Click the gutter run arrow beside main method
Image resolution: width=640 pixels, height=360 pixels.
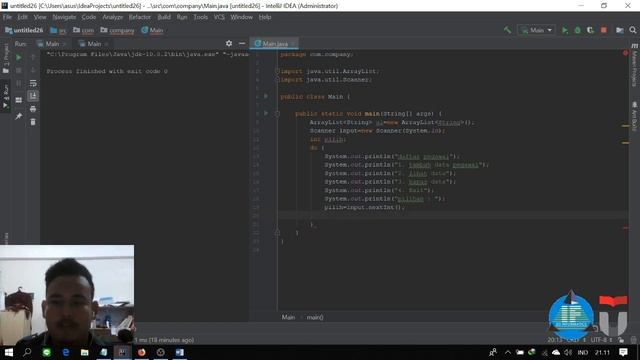[x=266, y=113]
